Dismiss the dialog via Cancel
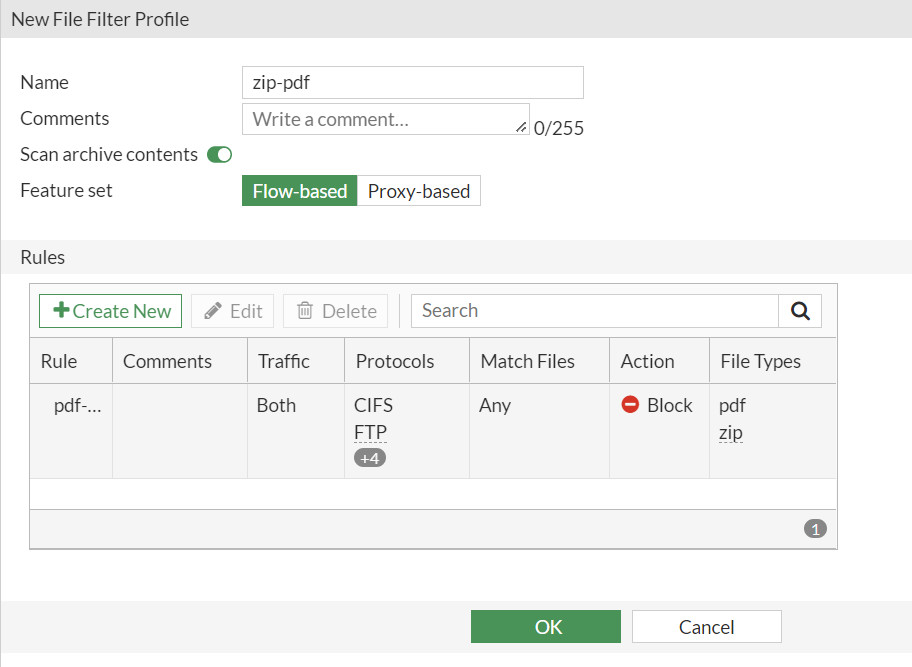Screen dimensions: 912x667 tap(706, 626)
